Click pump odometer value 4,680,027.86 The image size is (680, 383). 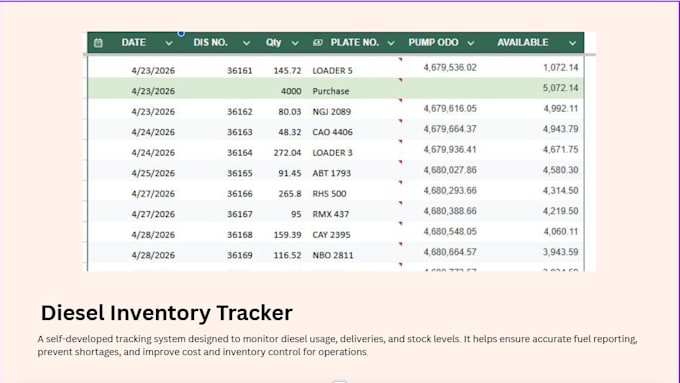click(x=450, y=170)
